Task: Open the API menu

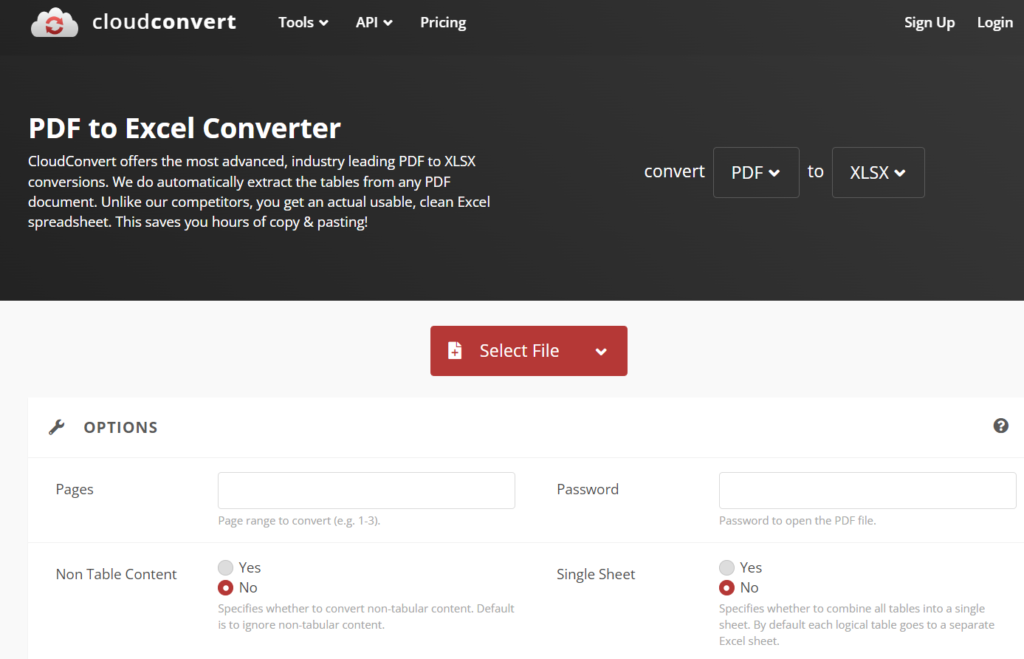Action: tap(373, 22)
